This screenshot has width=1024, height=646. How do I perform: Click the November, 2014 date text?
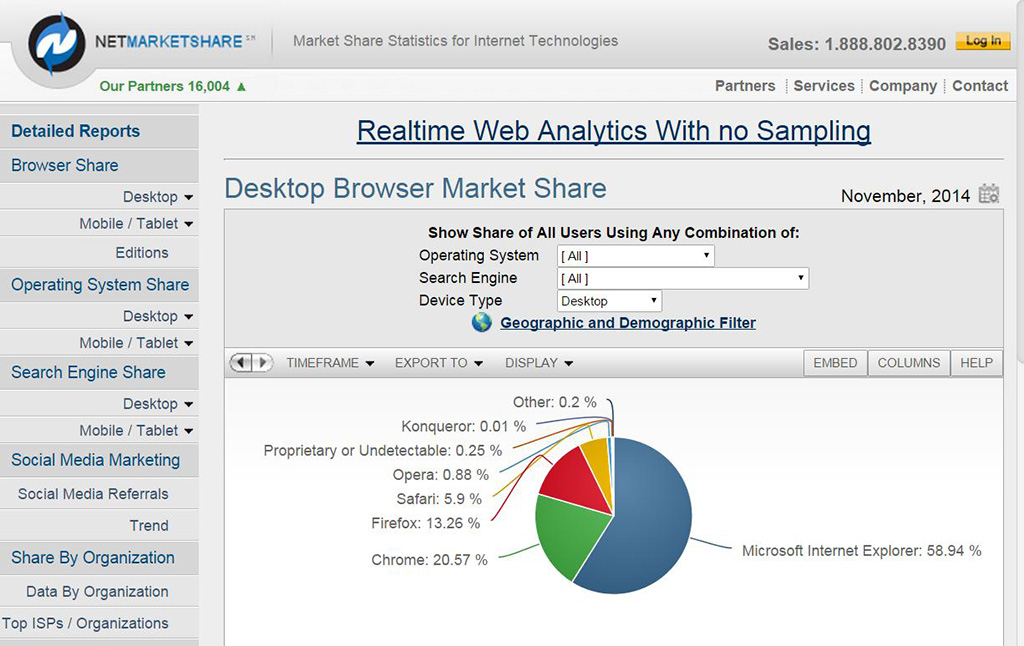coord(905,196)
